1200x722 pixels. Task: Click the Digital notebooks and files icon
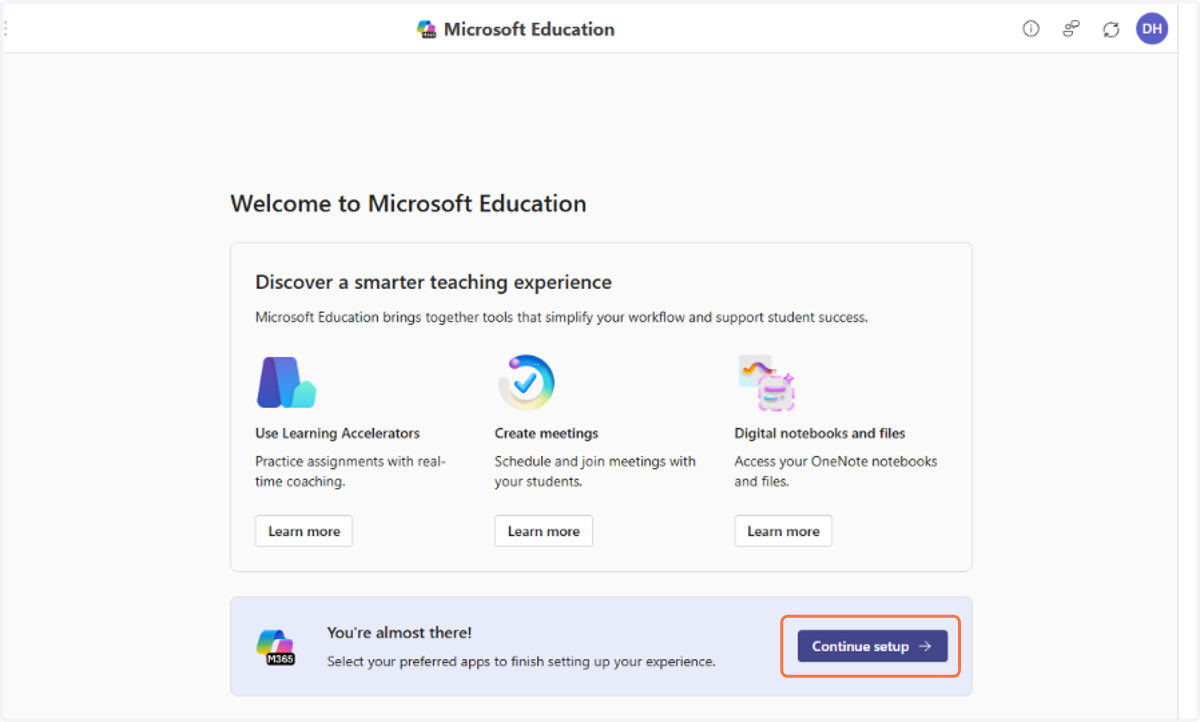pos(766,383)
